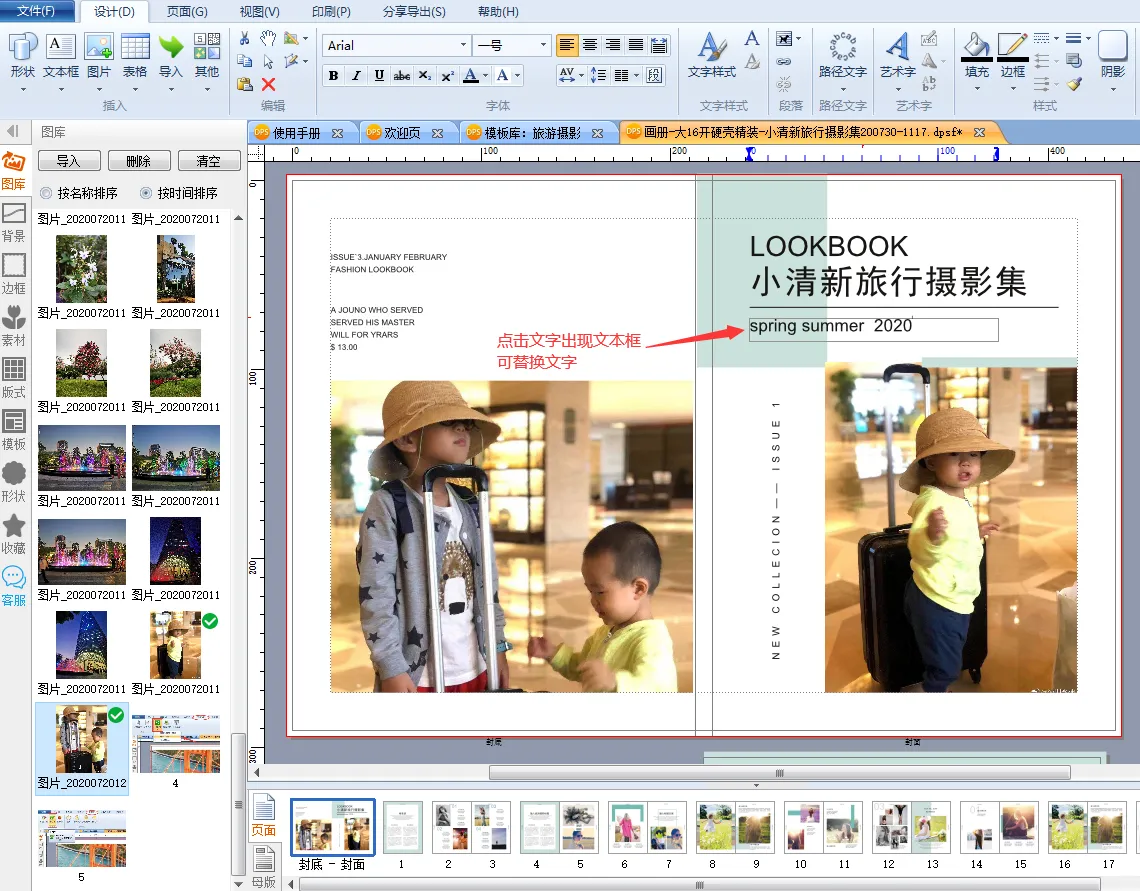The height and width of the screenshot is (891, 1140).
Task: Expand the font size 一号 dropdown
Action: [x=543, y=45]
